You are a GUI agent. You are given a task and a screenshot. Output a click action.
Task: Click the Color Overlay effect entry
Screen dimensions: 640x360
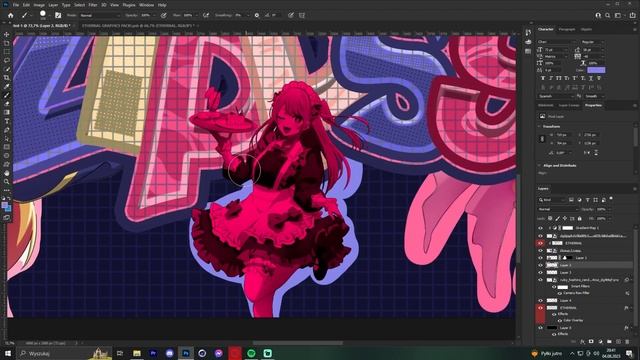[x=573, y=320]
